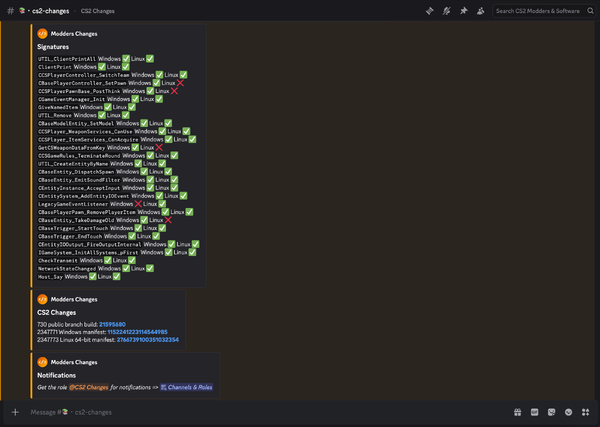Screen dimensions: 600x427
Task: Show pinned messages with the pin icon
Action: pyautogui.click(x=464, y=11)
